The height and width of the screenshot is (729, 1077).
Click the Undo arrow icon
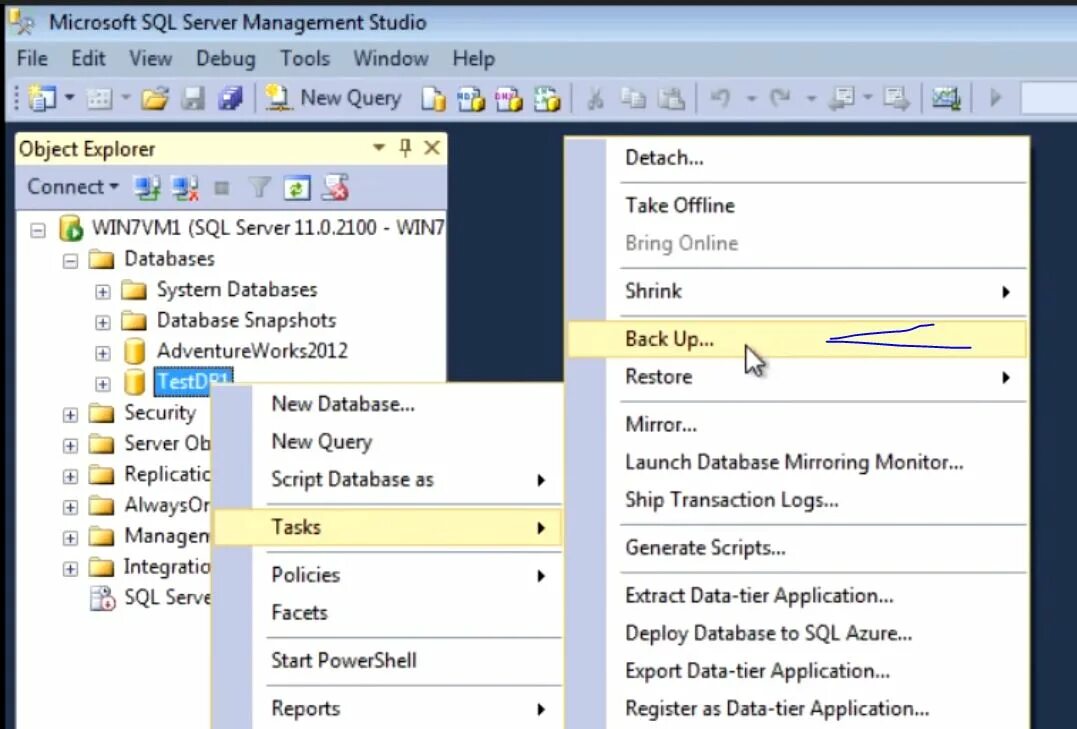(x=720, y=98)
